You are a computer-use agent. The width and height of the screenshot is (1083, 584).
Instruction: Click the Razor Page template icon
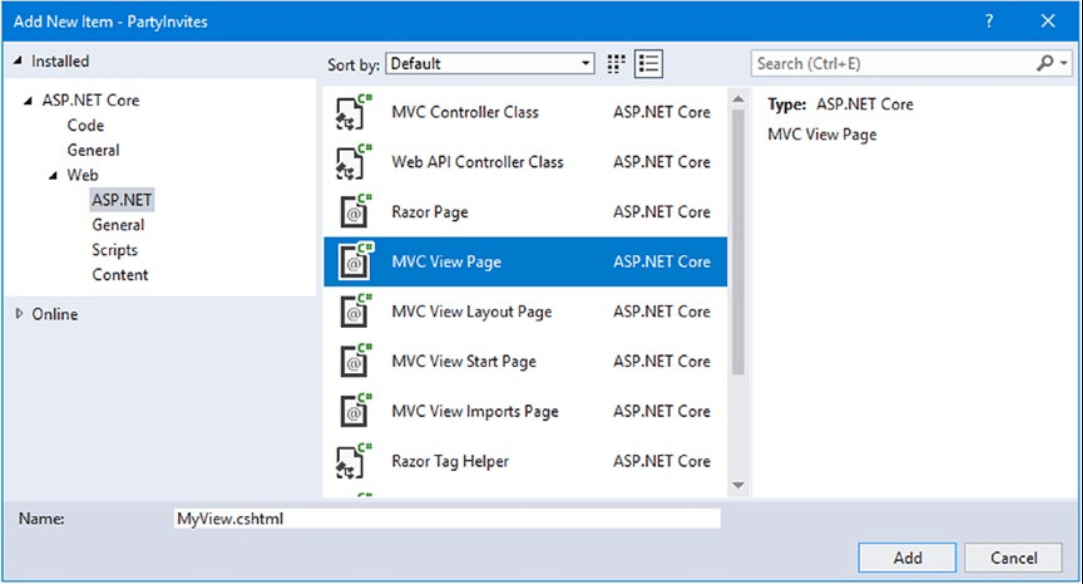tap(353, 212)
